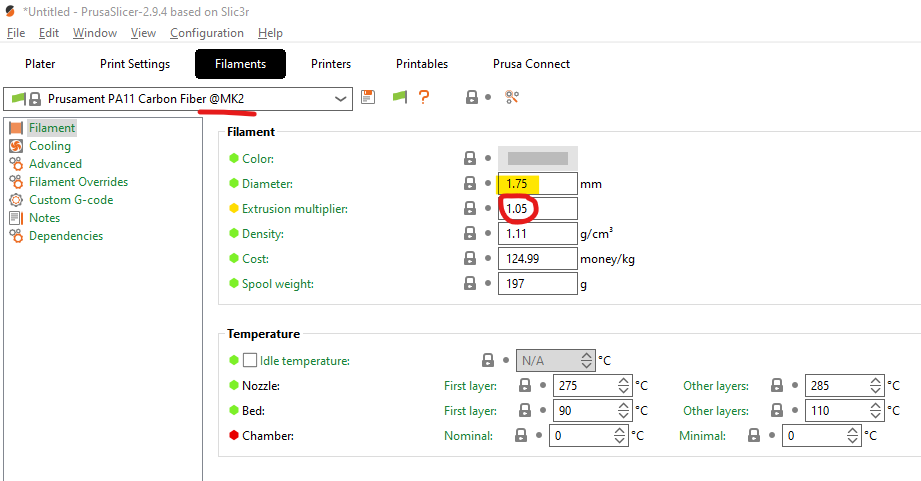This screenshot has width=921, height=481.
Task: Click the lock icon beside Extrusion multiplier
Action: click(469, 209)
